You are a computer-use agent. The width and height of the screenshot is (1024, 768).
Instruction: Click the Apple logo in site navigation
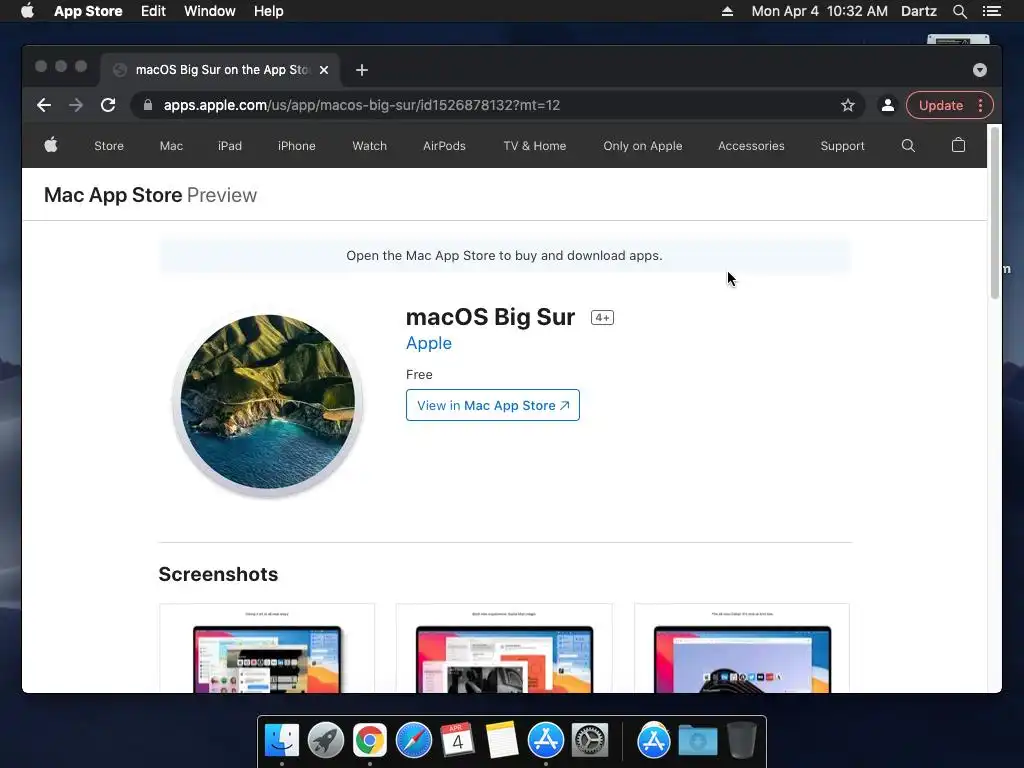point(51,145)
